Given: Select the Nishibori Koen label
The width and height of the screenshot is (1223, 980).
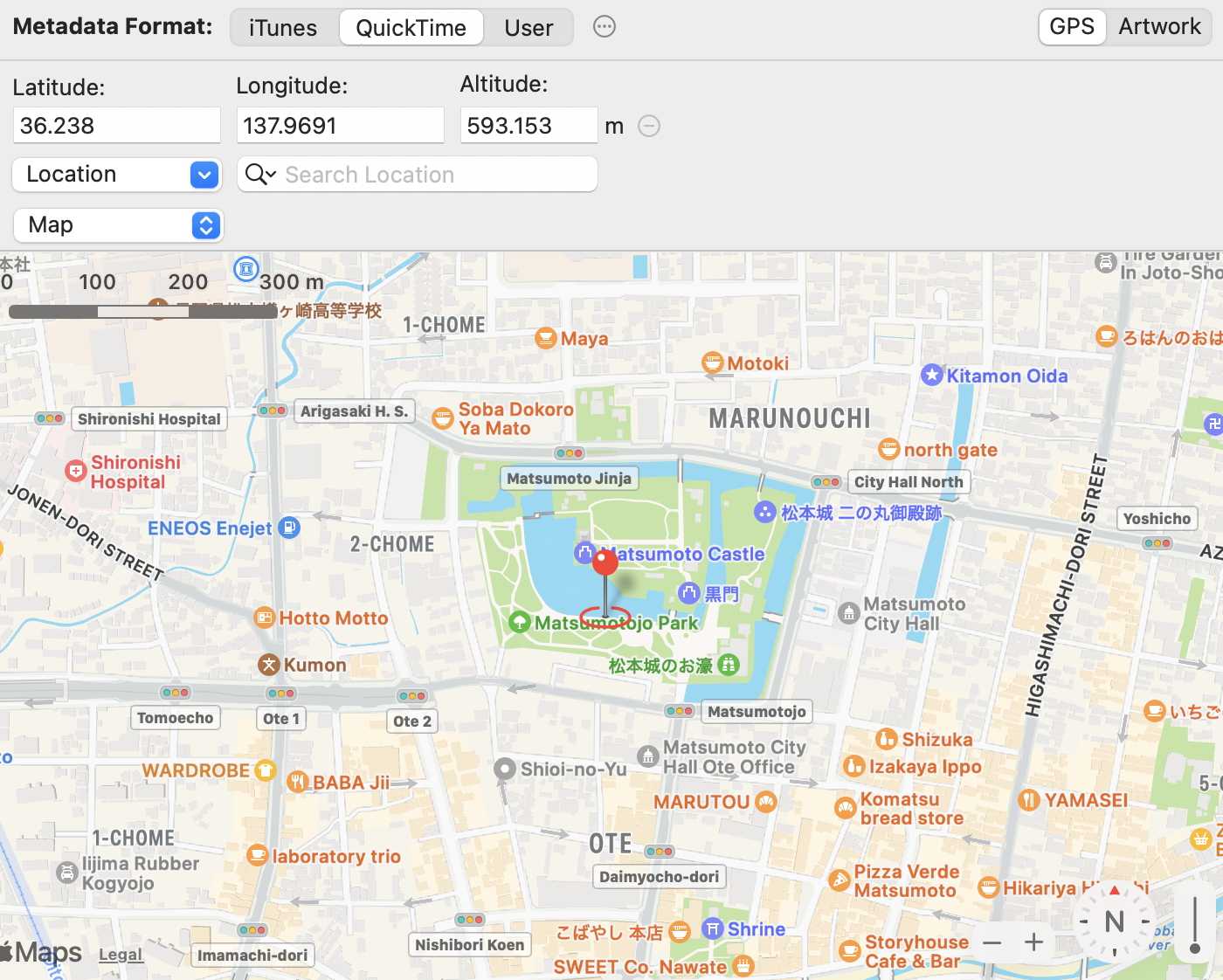Looking at the screenshot, I should (469, 944).
